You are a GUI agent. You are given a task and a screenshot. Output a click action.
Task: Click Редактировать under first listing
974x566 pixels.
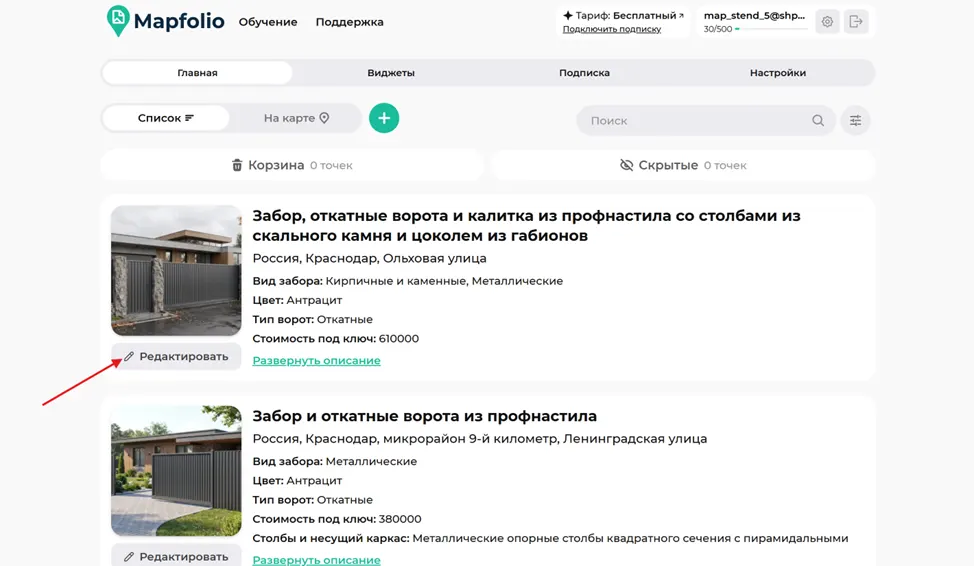click(176, 357)
